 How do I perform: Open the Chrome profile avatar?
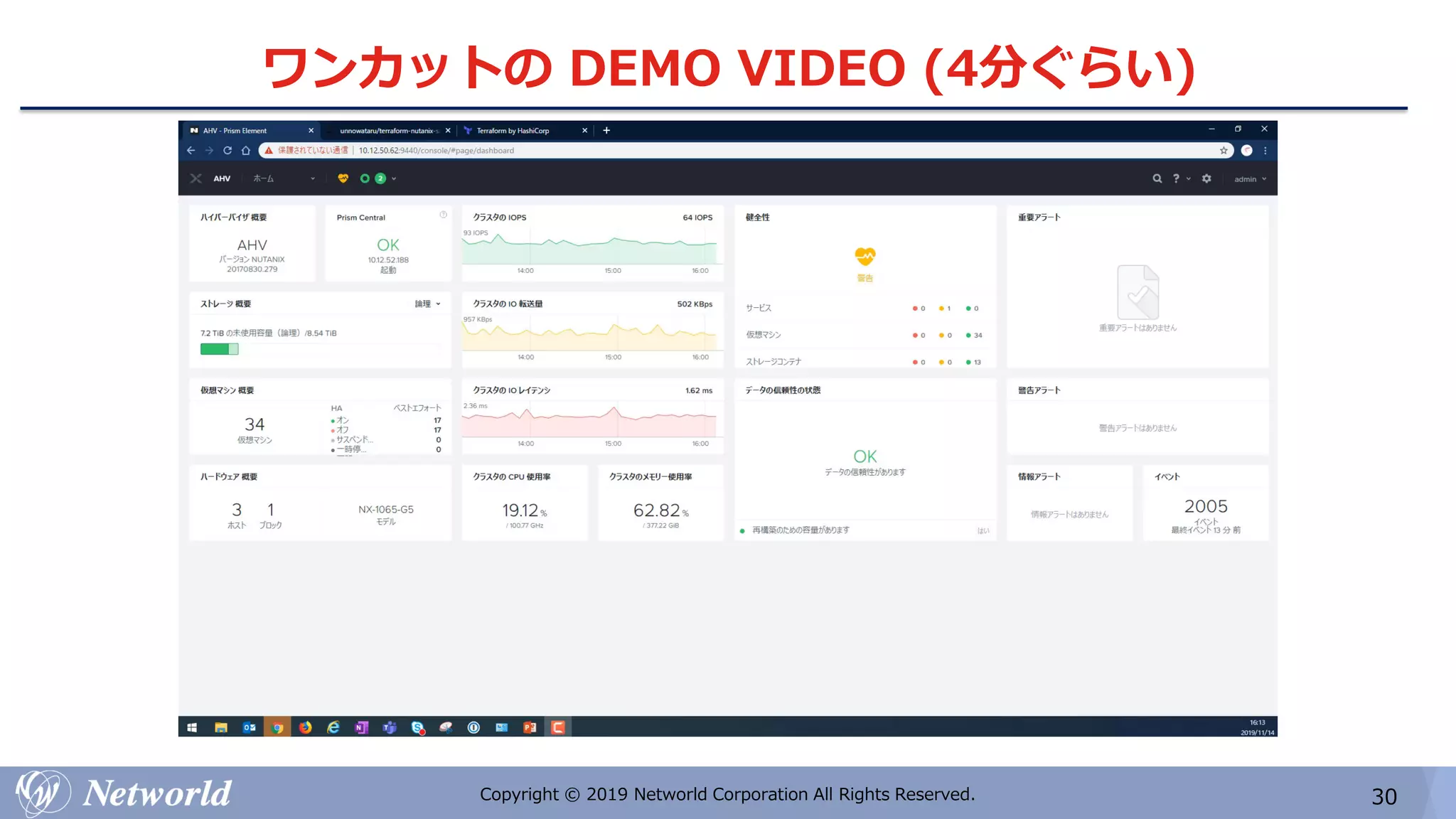pyautogui.click(x=1246, y=150)
